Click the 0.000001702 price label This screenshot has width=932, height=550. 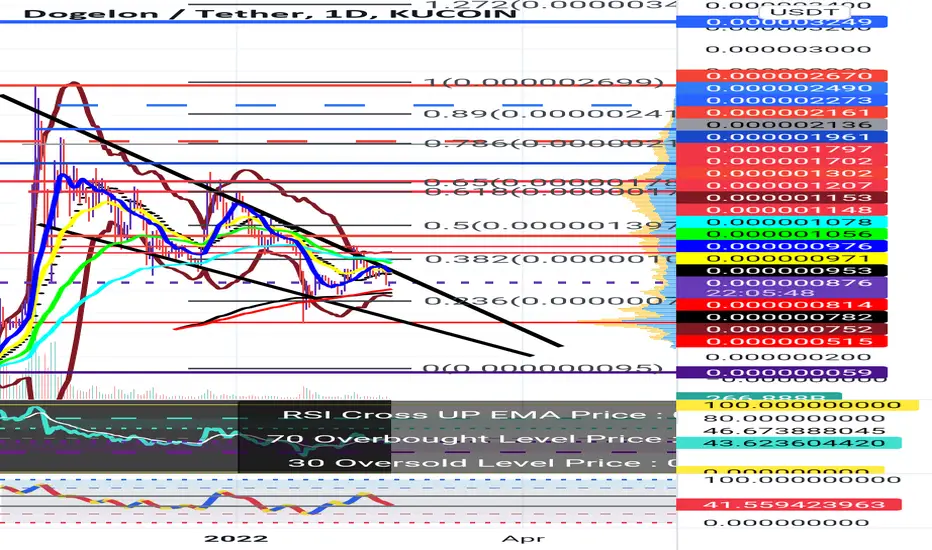click(x=782, y=161)
